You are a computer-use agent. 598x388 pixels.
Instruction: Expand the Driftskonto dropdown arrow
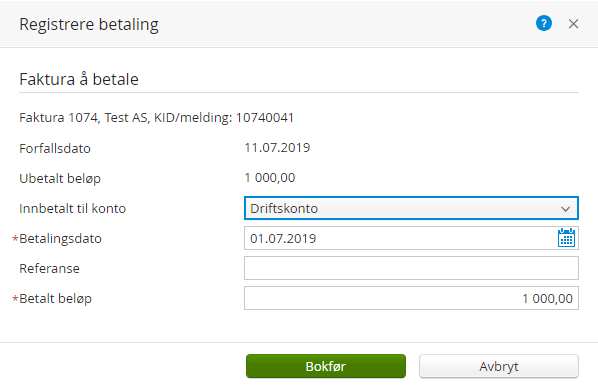click(x=566, y=209)
